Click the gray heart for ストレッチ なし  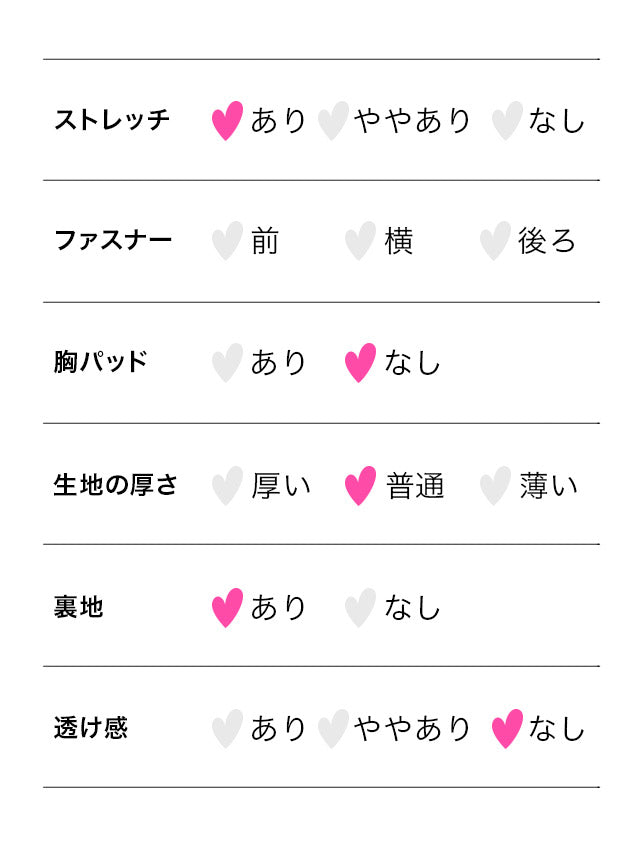click(x=507, y=121)
